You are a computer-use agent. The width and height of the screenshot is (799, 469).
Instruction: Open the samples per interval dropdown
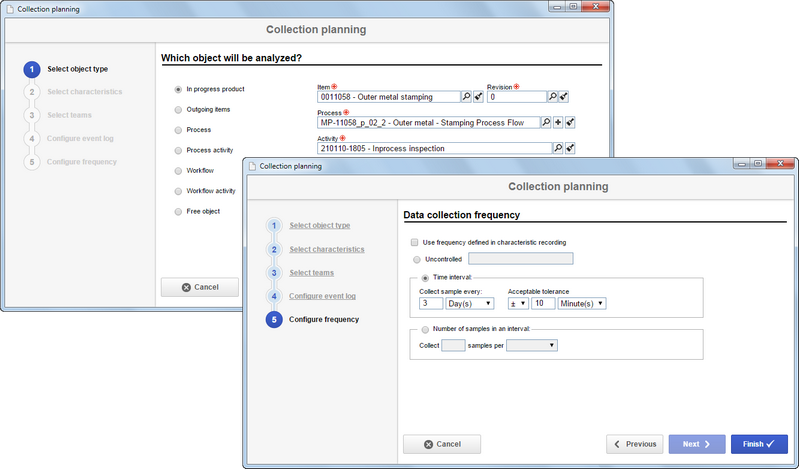pyautogui.click(x=531, y=346)
